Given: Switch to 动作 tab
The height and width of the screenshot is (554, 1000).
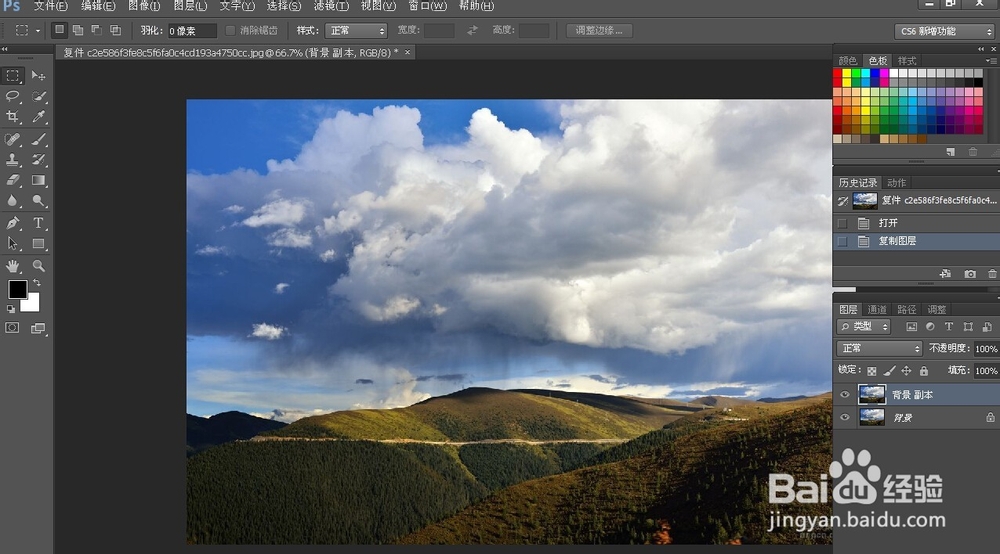Looking at the screenshot, I should tap(896, 182).
